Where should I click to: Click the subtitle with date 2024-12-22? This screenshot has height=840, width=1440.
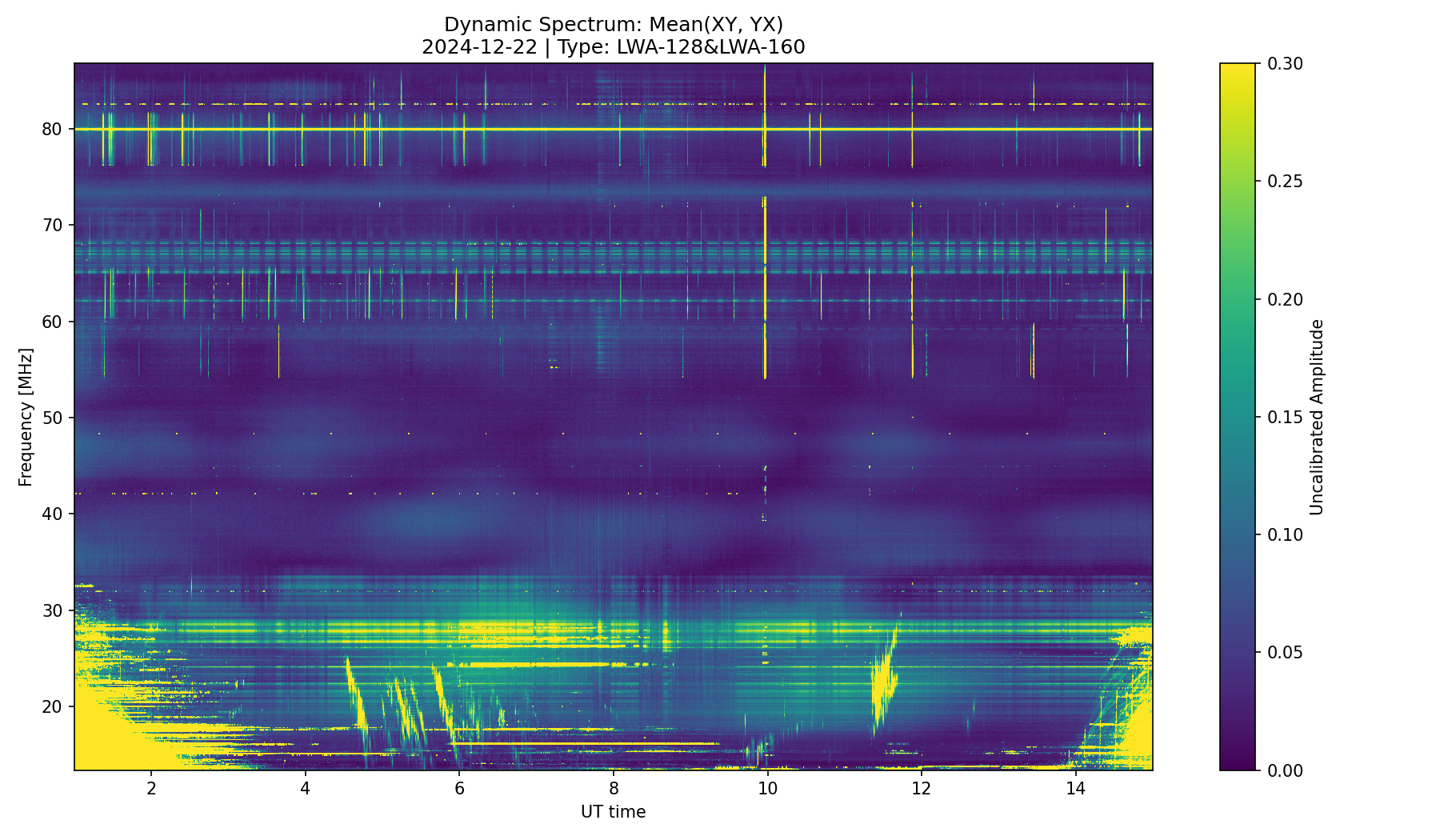coord(613,47)
